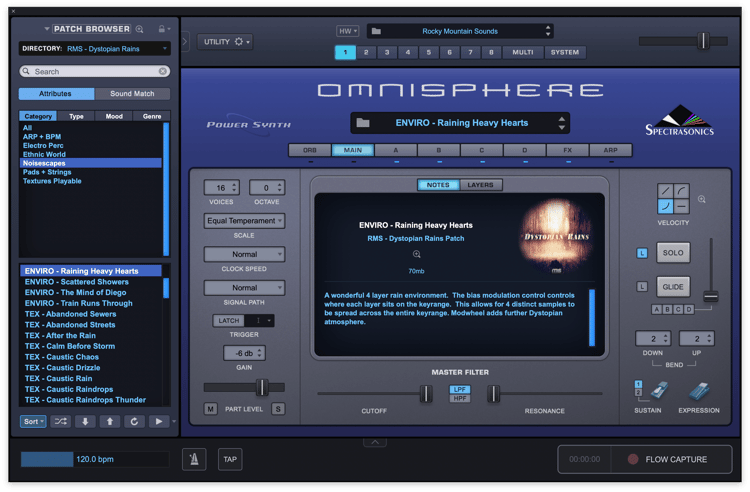Toggle the Glide button

[673, 287]
